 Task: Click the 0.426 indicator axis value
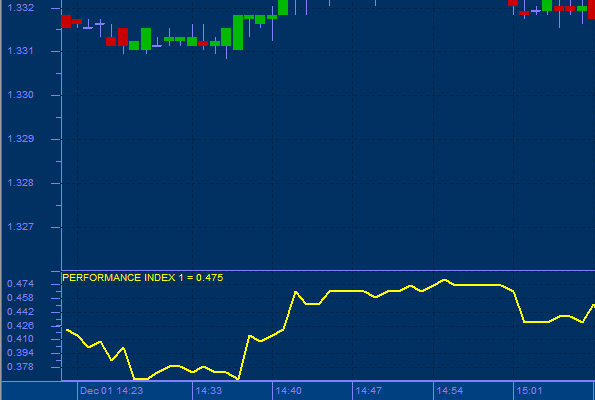point(20,325)
